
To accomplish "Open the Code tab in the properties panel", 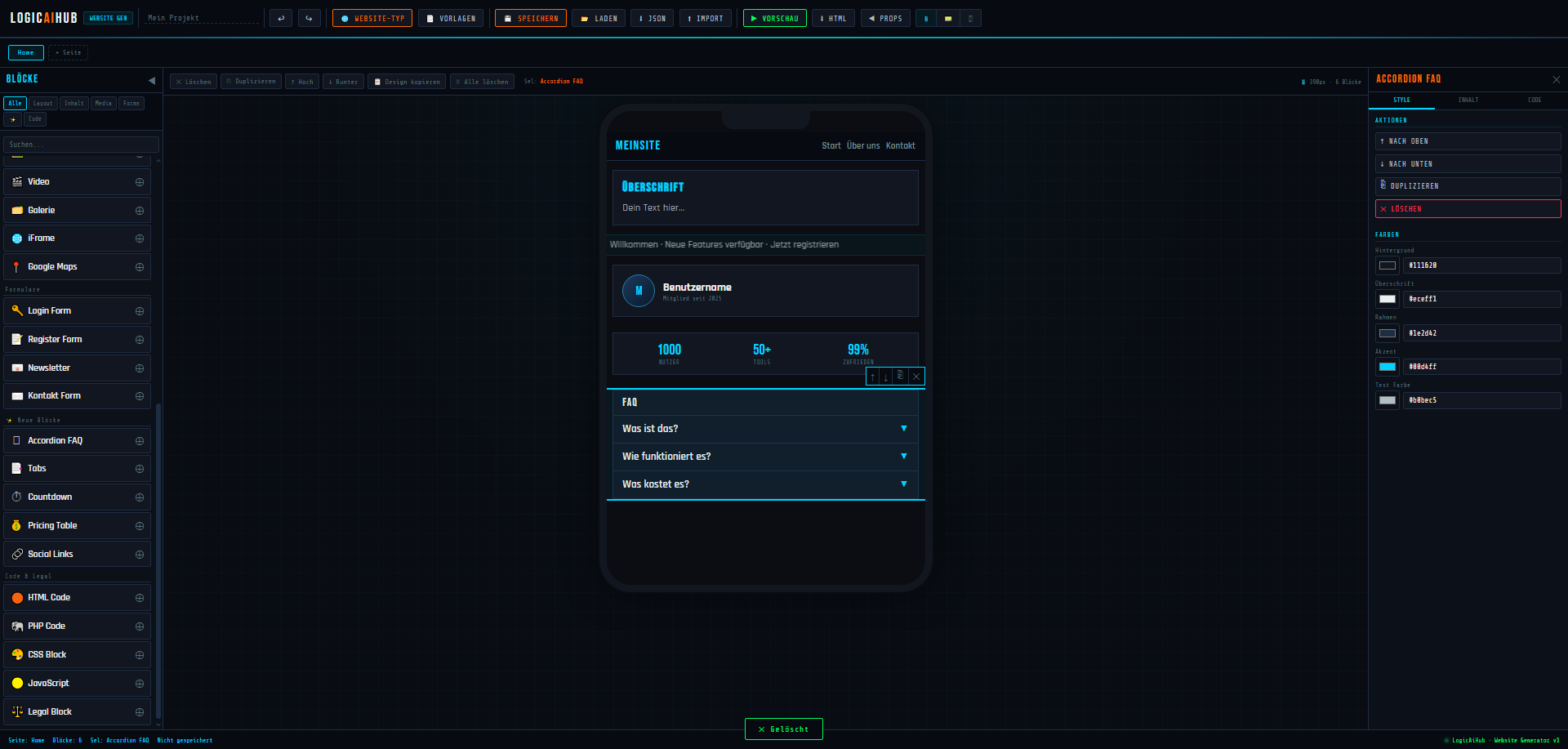I will (1535, 100).
